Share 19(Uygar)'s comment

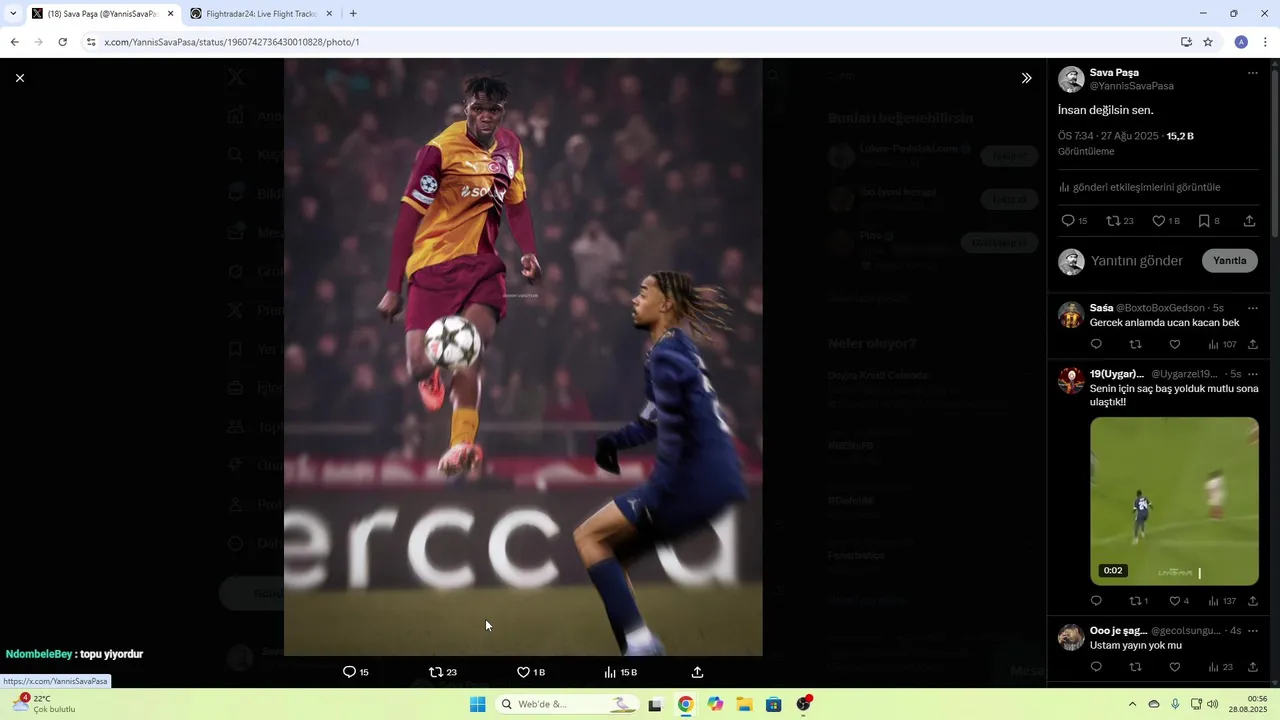click(x=1252, y=601)
